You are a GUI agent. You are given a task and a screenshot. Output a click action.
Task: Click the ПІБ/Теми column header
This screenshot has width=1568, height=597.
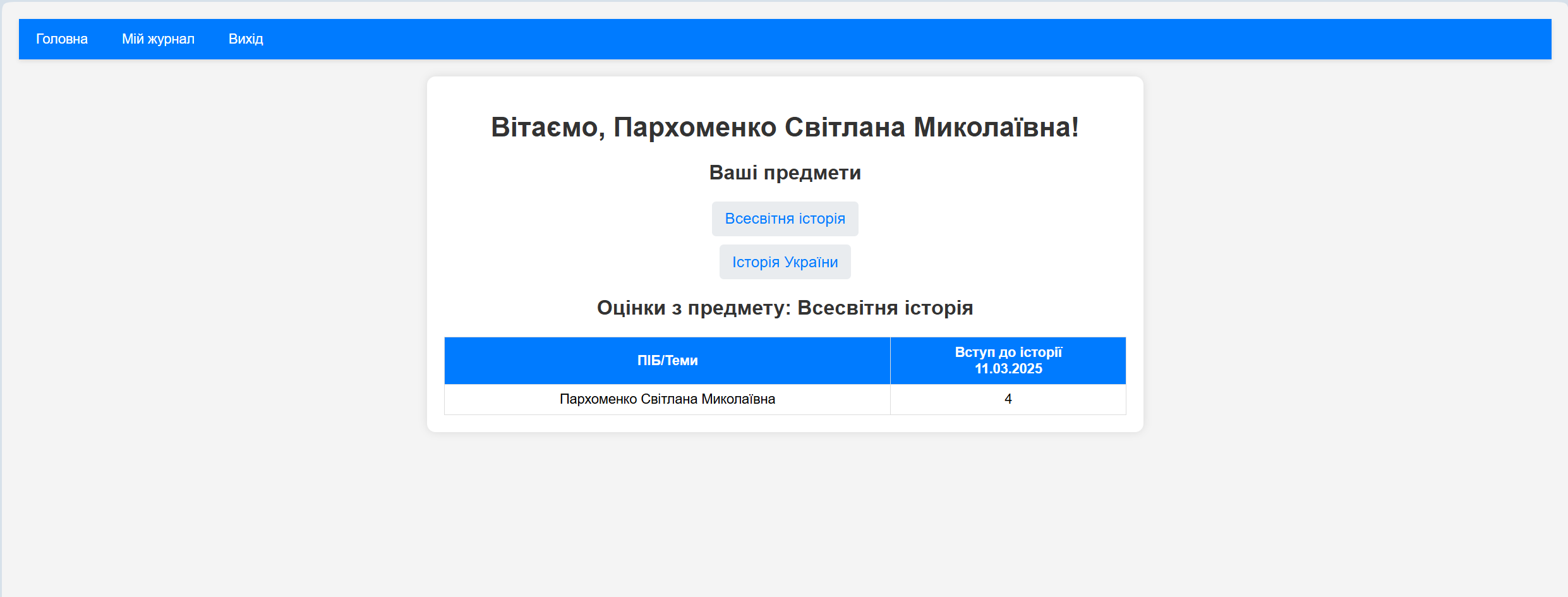(667, 361)
